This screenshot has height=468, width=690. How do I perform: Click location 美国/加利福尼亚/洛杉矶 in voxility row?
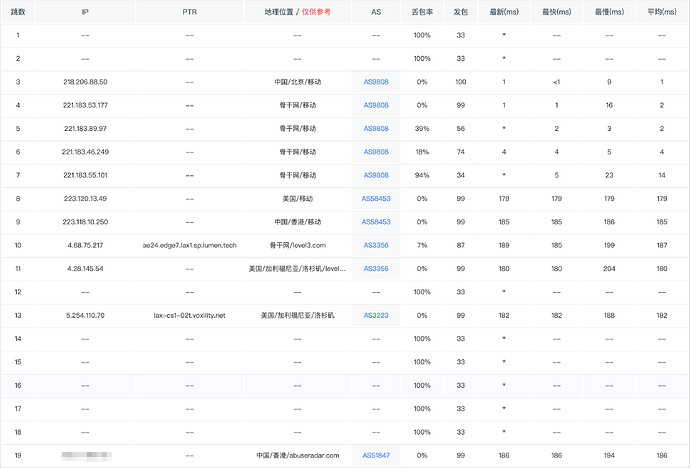(x=297, y=315)
